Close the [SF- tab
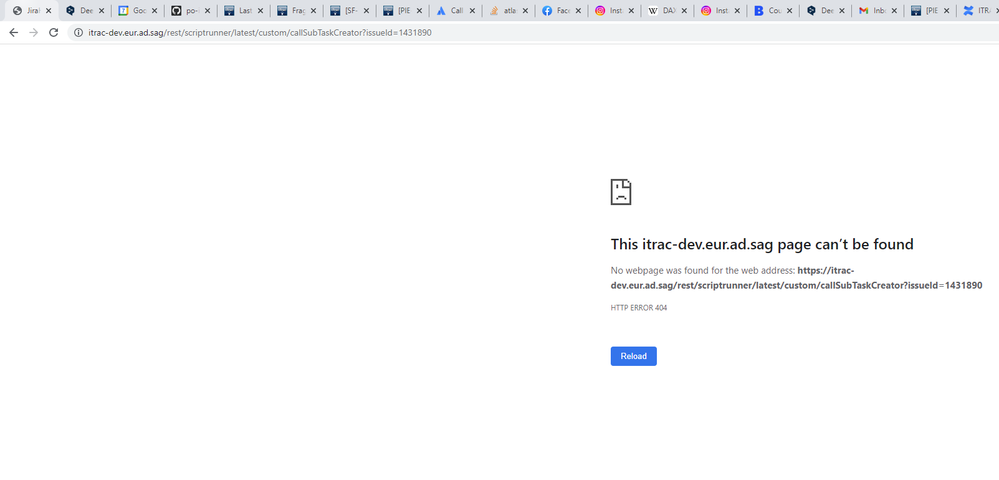Viewport: 999px width, 480px height. pos(366,11)
